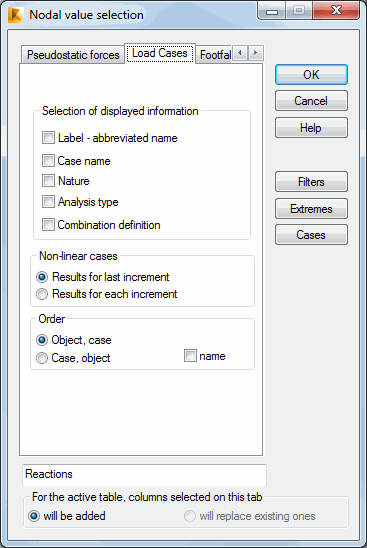This screenshot has height=548, width=367.
Task: Confirm with the OK button
Action: 311,74
